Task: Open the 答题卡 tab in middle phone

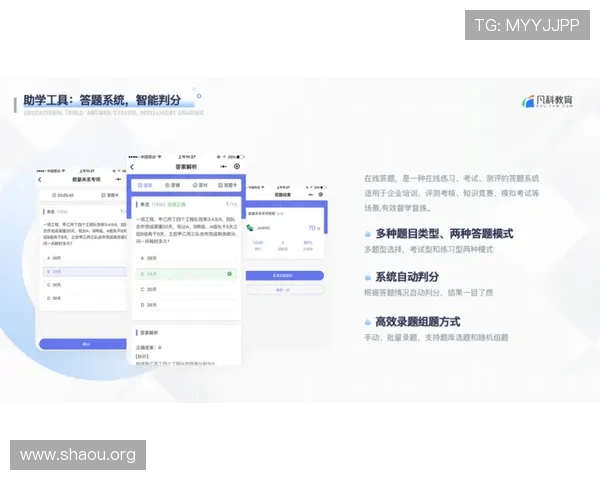Action: pyautogui.click(x=228, y=185)
